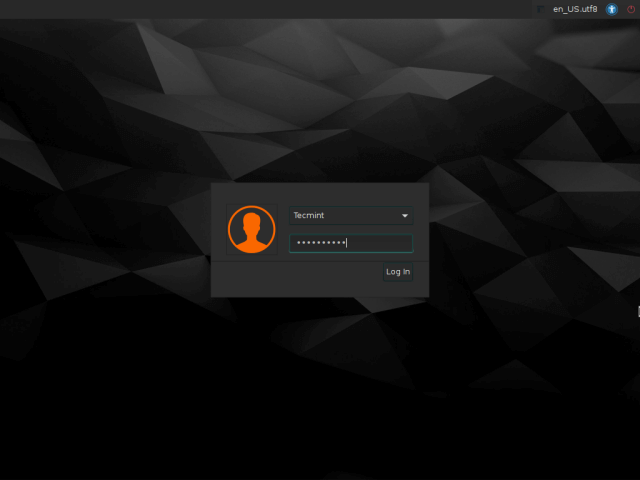Change locale using the en_US.utf8 label
Viewport: 640px width, 480px height.
575,9
